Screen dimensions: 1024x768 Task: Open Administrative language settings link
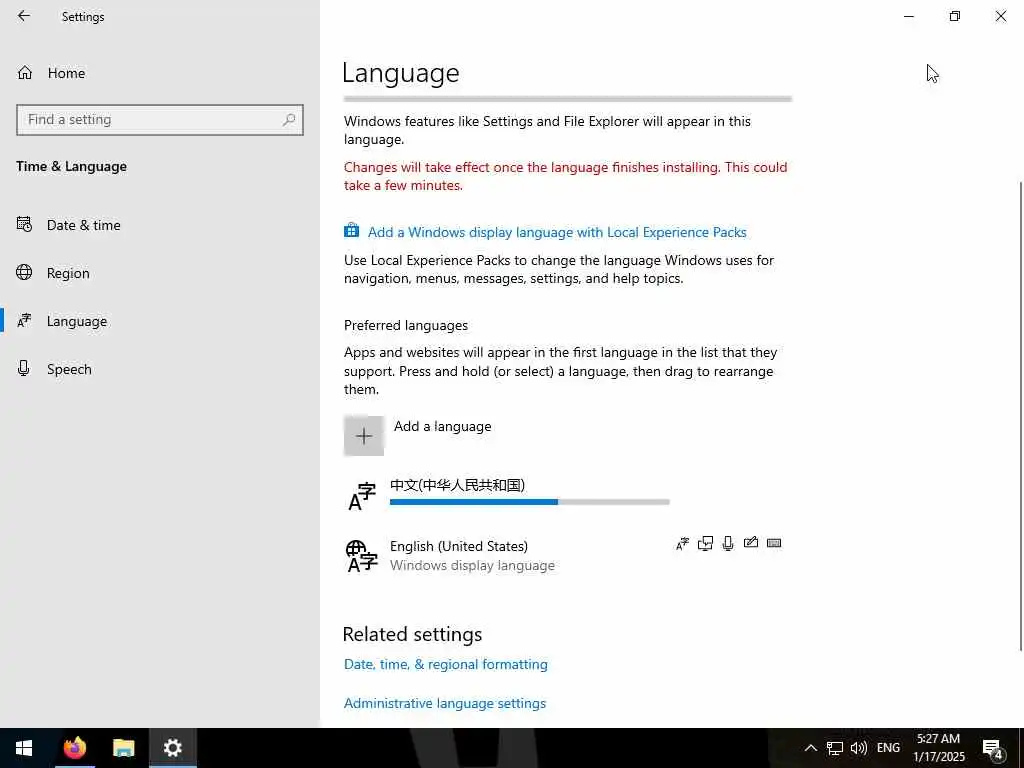445,703
